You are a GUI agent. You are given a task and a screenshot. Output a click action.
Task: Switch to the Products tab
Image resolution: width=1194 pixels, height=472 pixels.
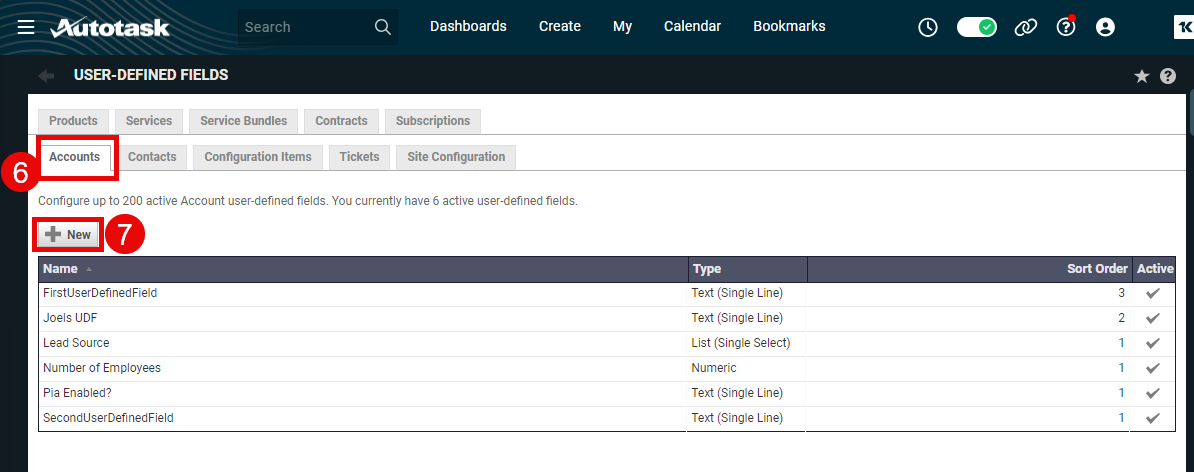click(73, 121)
